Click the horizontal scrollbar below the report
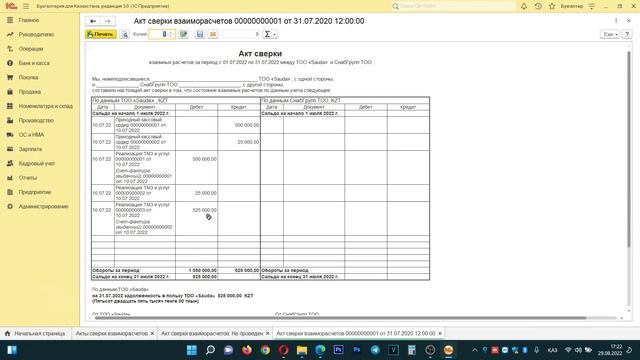This screenshot has height=360, width=640. pyautogui.click(x=341, y=318)
